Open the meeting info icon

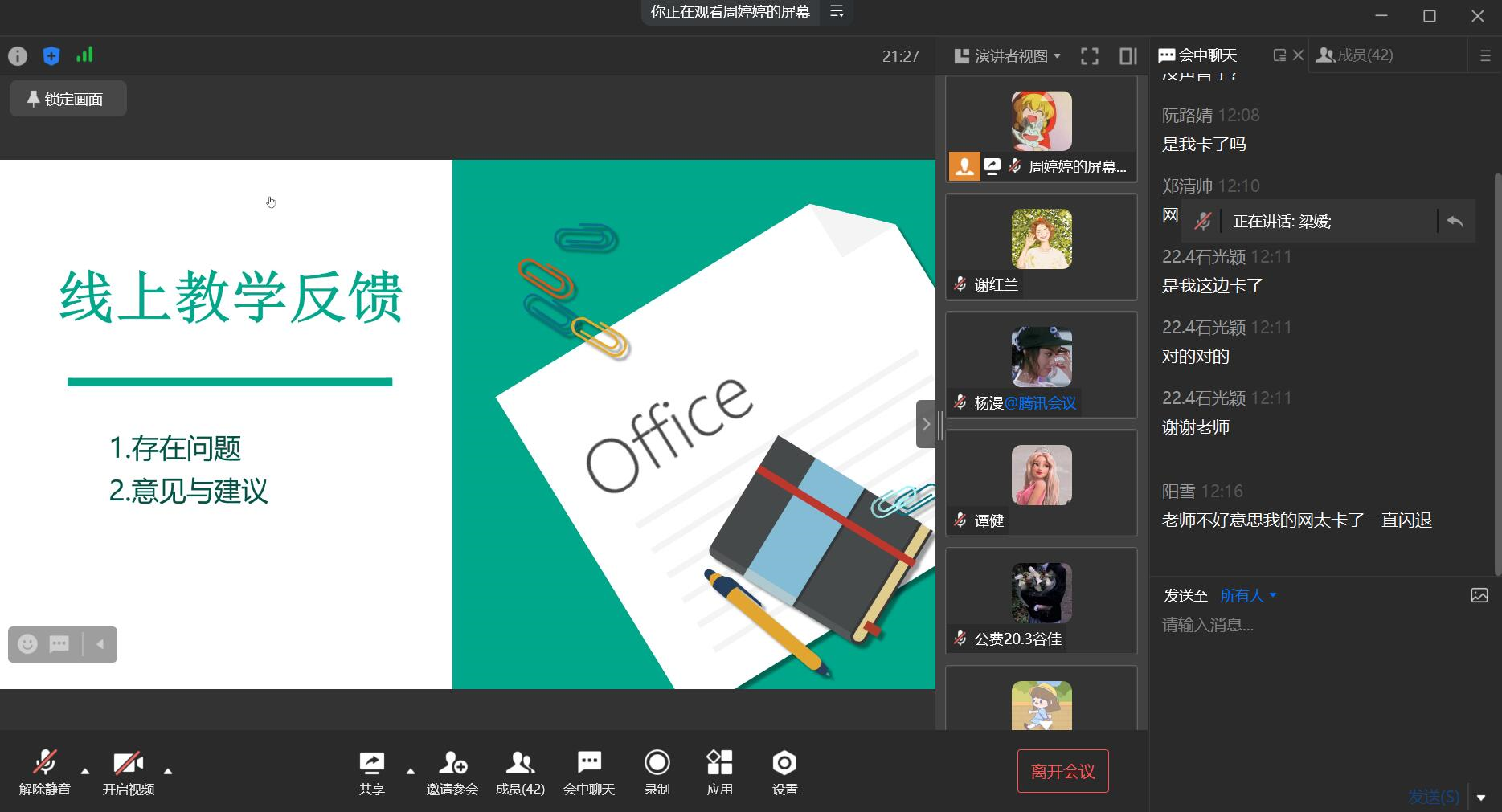pyautogui.click(x=18, y=56)
